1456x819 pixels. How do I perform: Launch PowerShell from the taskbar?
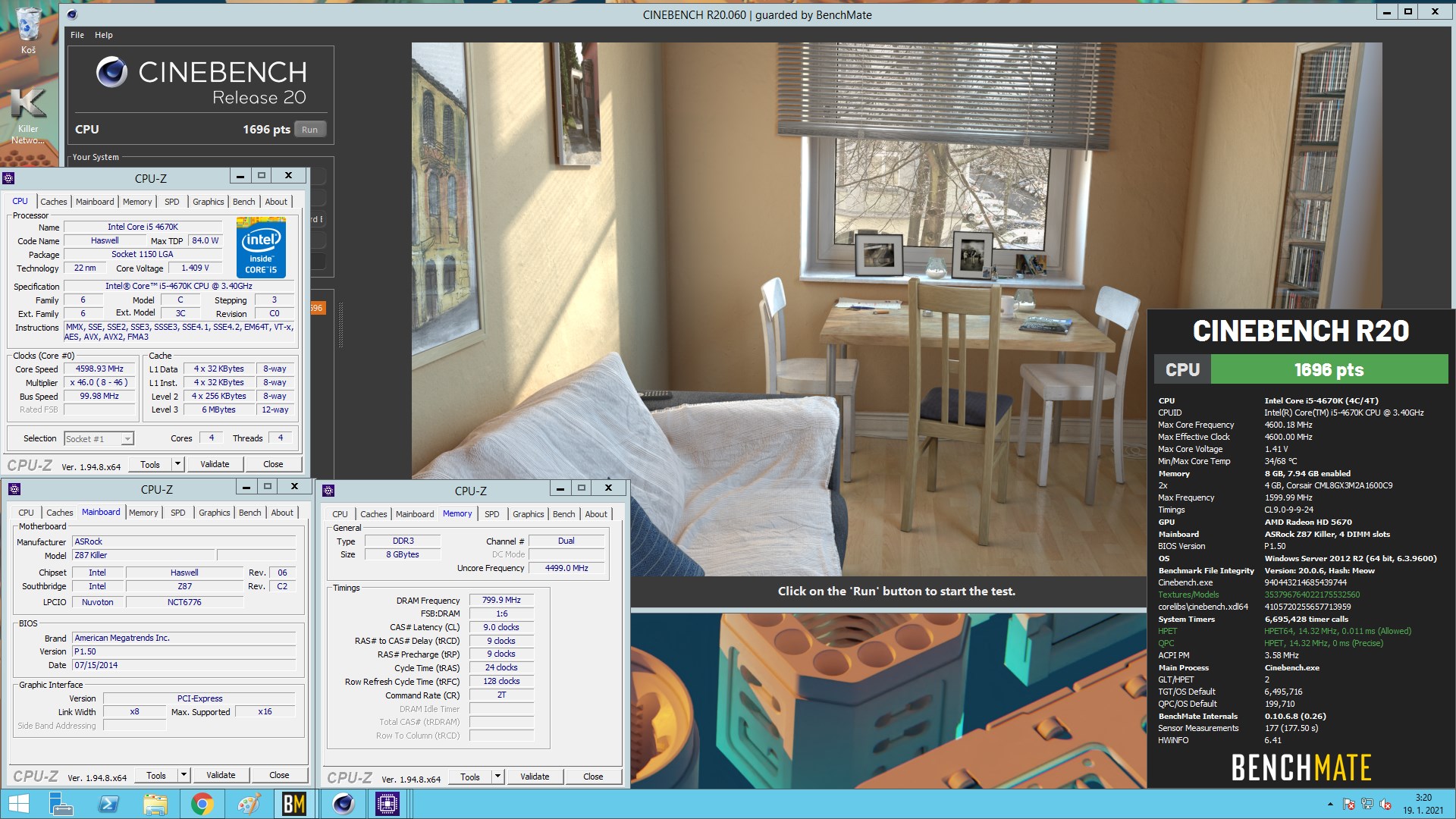(x=108, y=804)
